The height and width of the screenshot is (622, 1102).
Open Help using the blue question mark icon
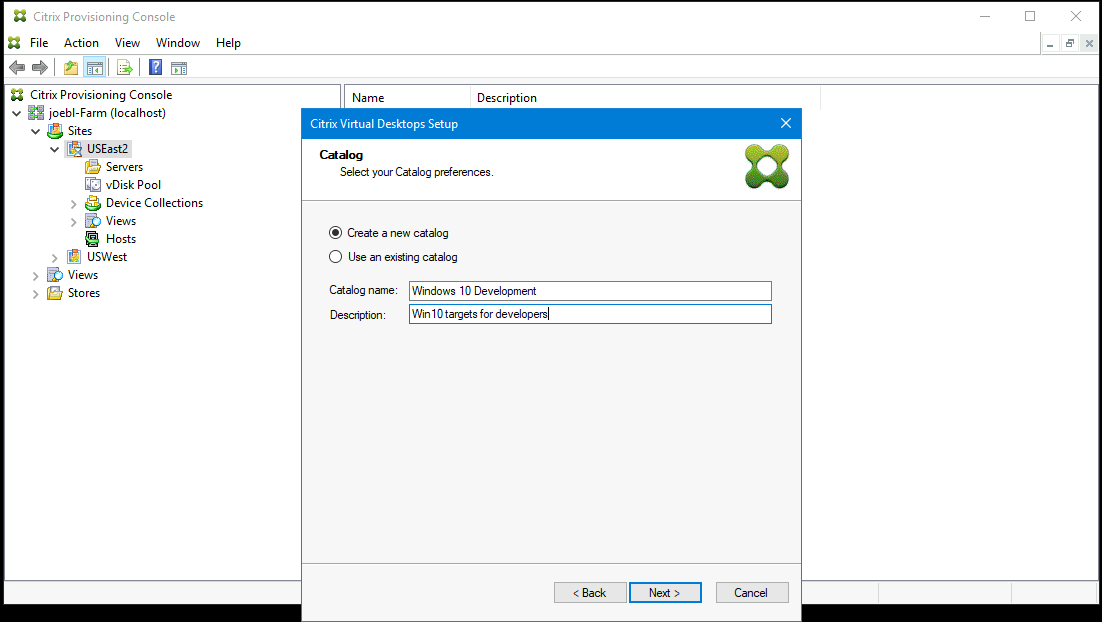154,67
